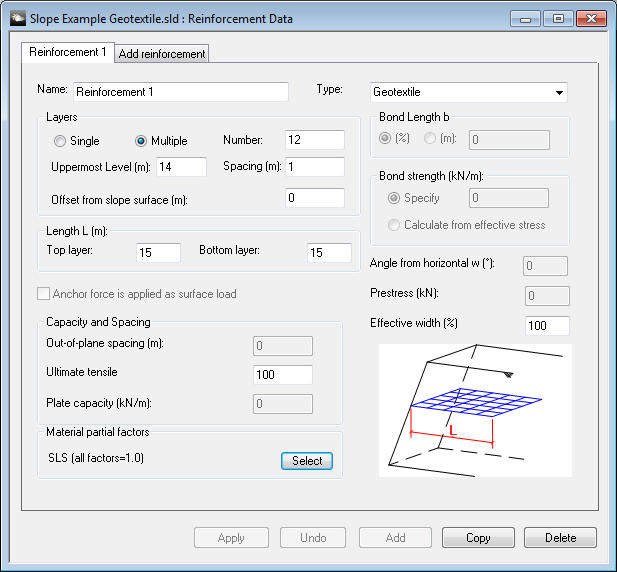Click the Uppermost Level field
Viewport: 617px width, 572px height.
click(181, 167)
